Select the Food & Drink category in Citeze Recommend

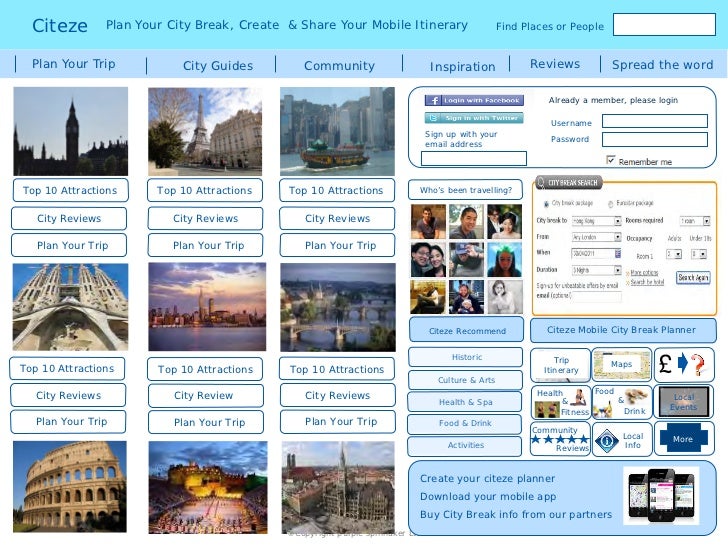click(x=465, y=423)
